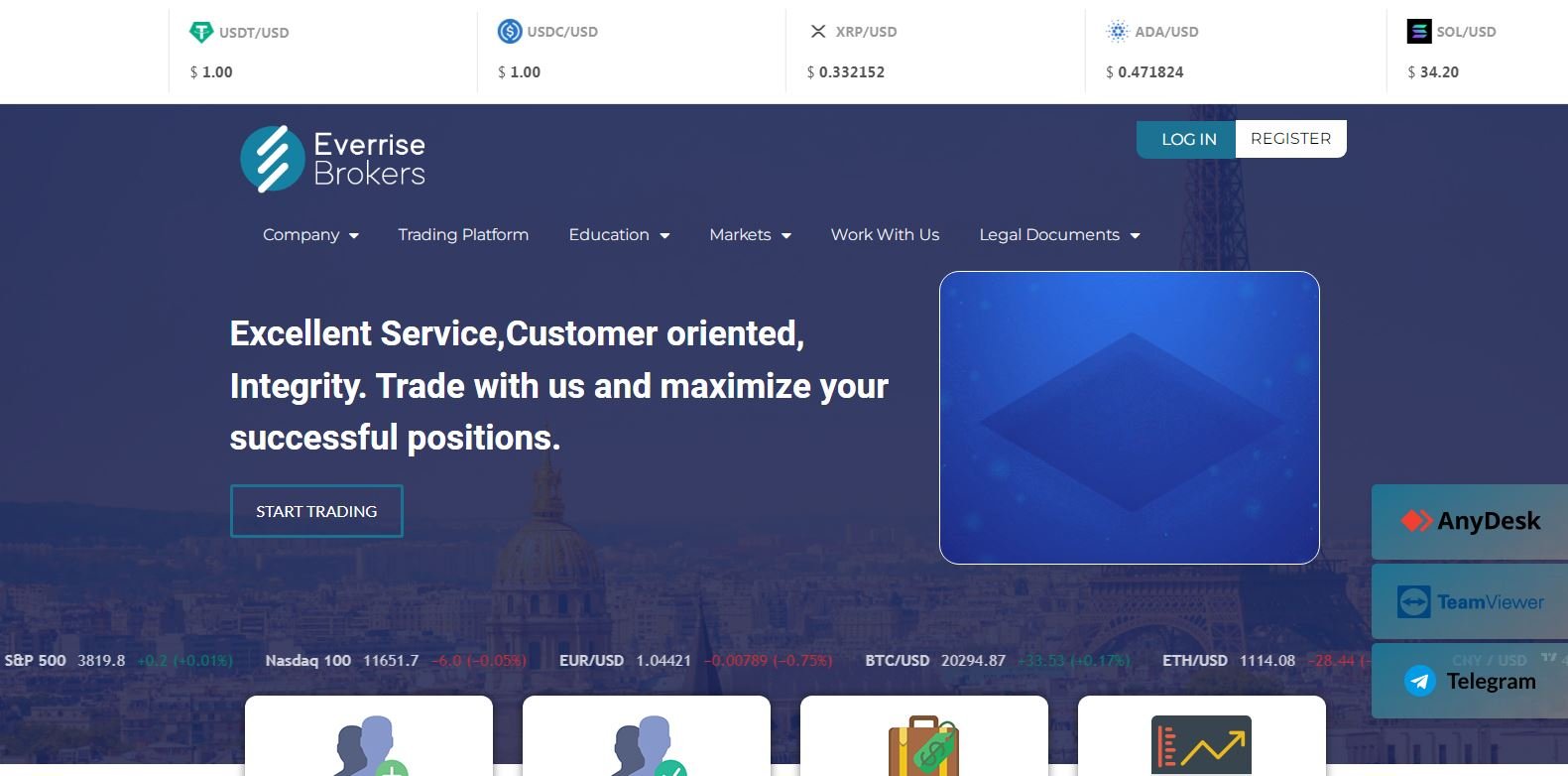
Task: Click the Cardano ADA coin icon
Action: tap(1118, 31)
